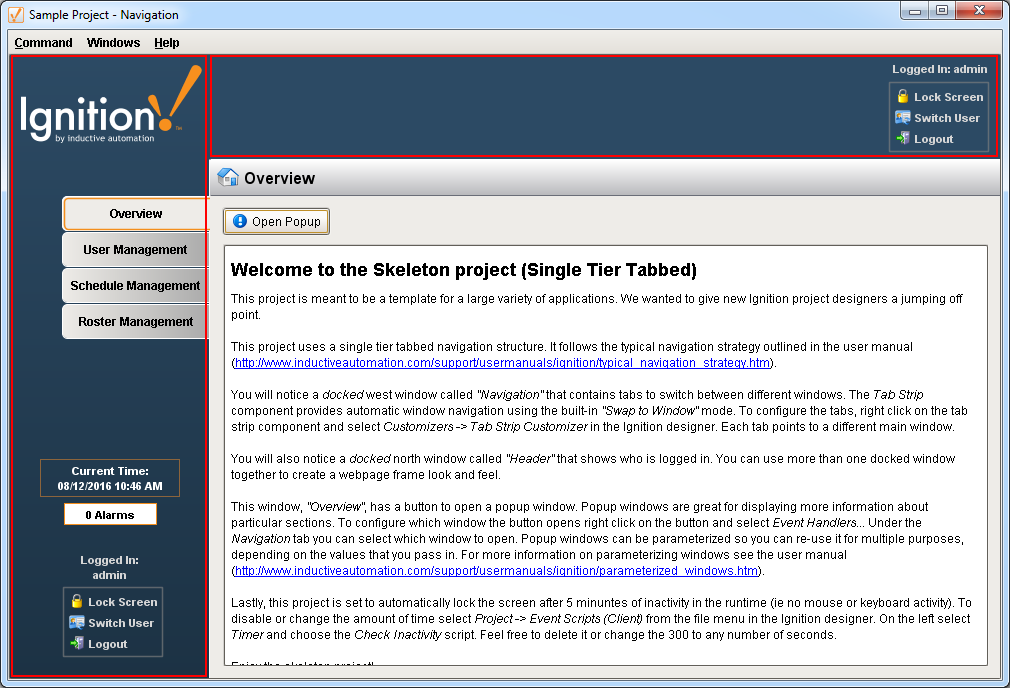Click the 0 Alarms indicator
The height and width of the screenshot is (688, 1010).
(x=110, y=514)
